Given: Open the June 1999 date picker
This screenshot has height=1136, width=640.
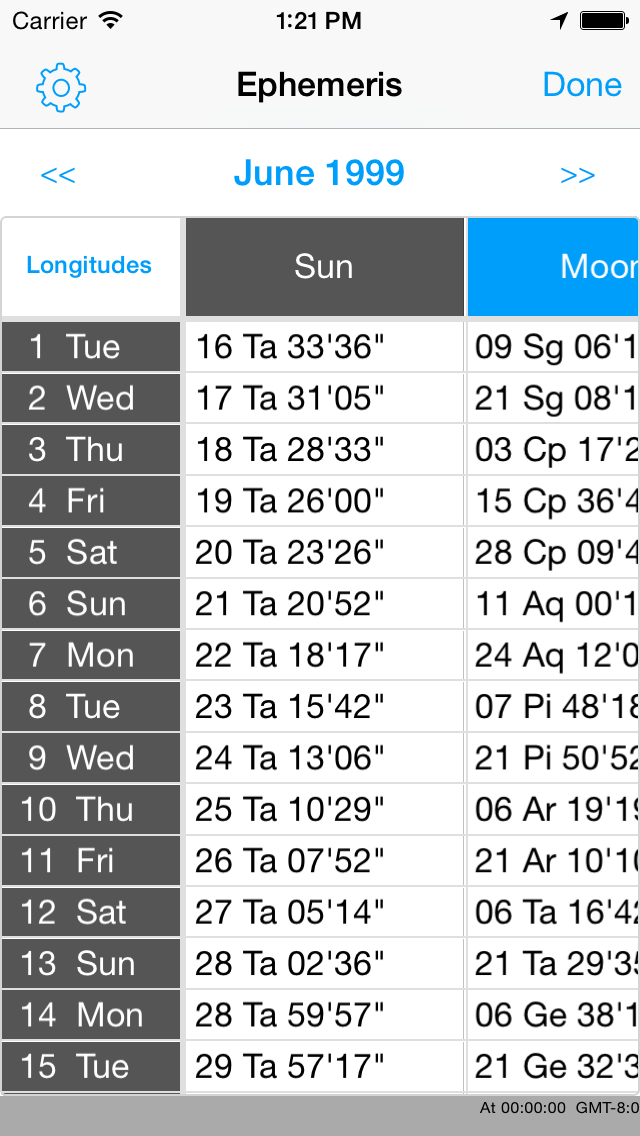Looking at the screenshot, I should [319, 173].
